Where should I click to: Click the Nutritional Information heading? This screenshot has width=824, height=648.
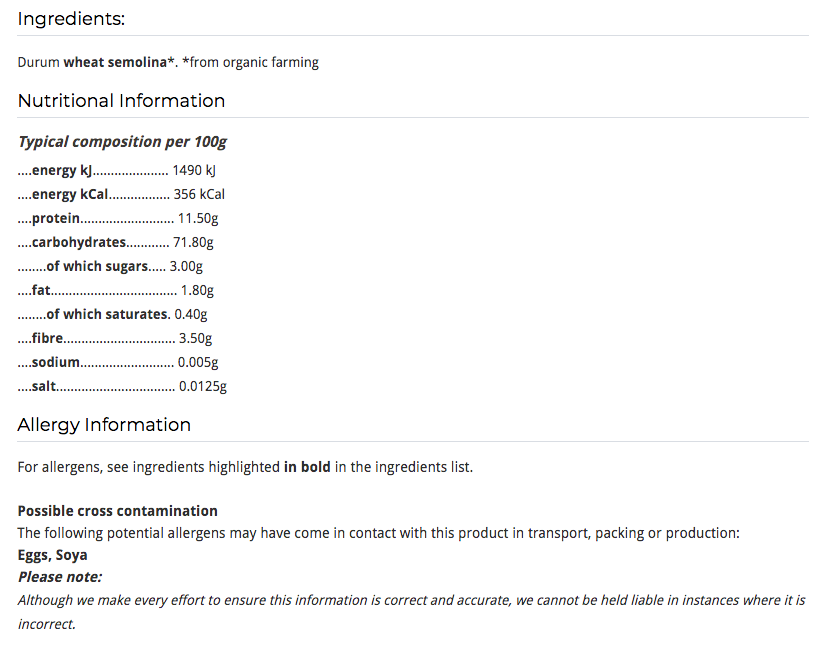click(121, 101)
